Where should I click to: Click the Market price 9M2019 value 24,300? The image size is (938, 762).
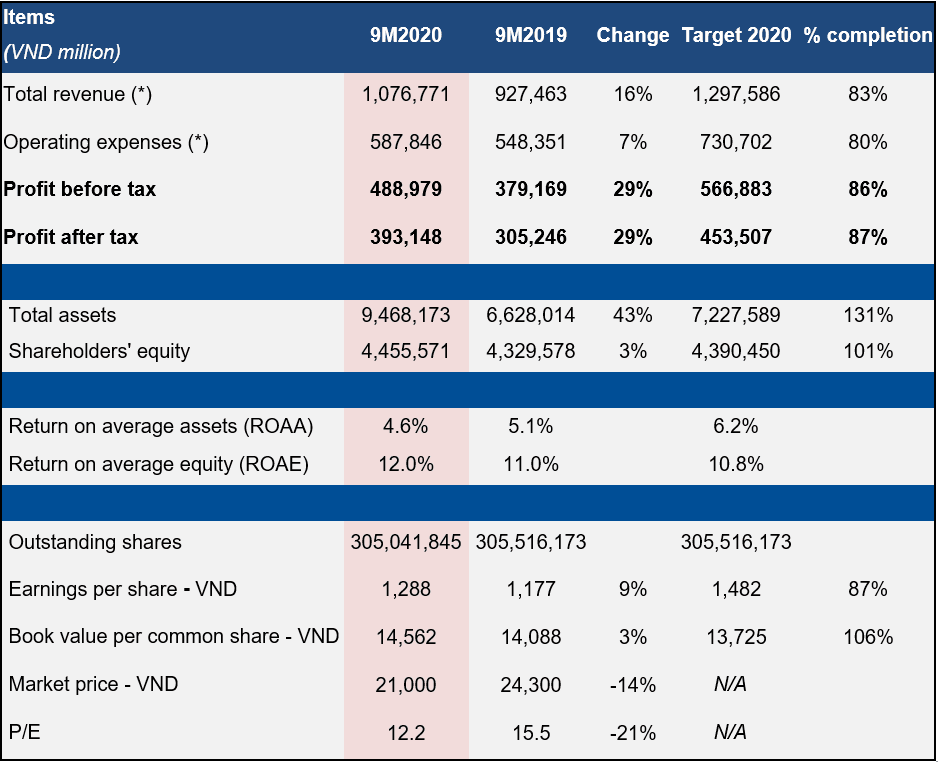(x=531, y=684)
